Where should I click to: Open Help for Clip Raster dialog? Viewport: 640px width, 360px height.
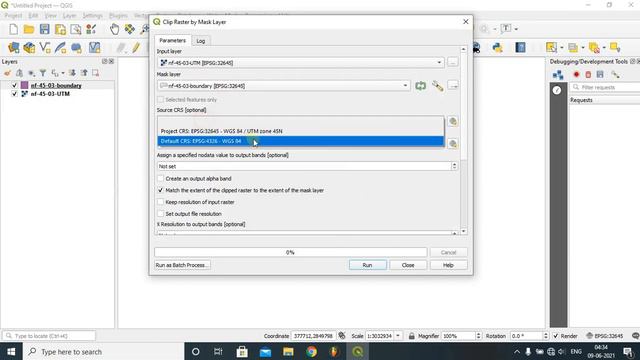click(448, 265)
